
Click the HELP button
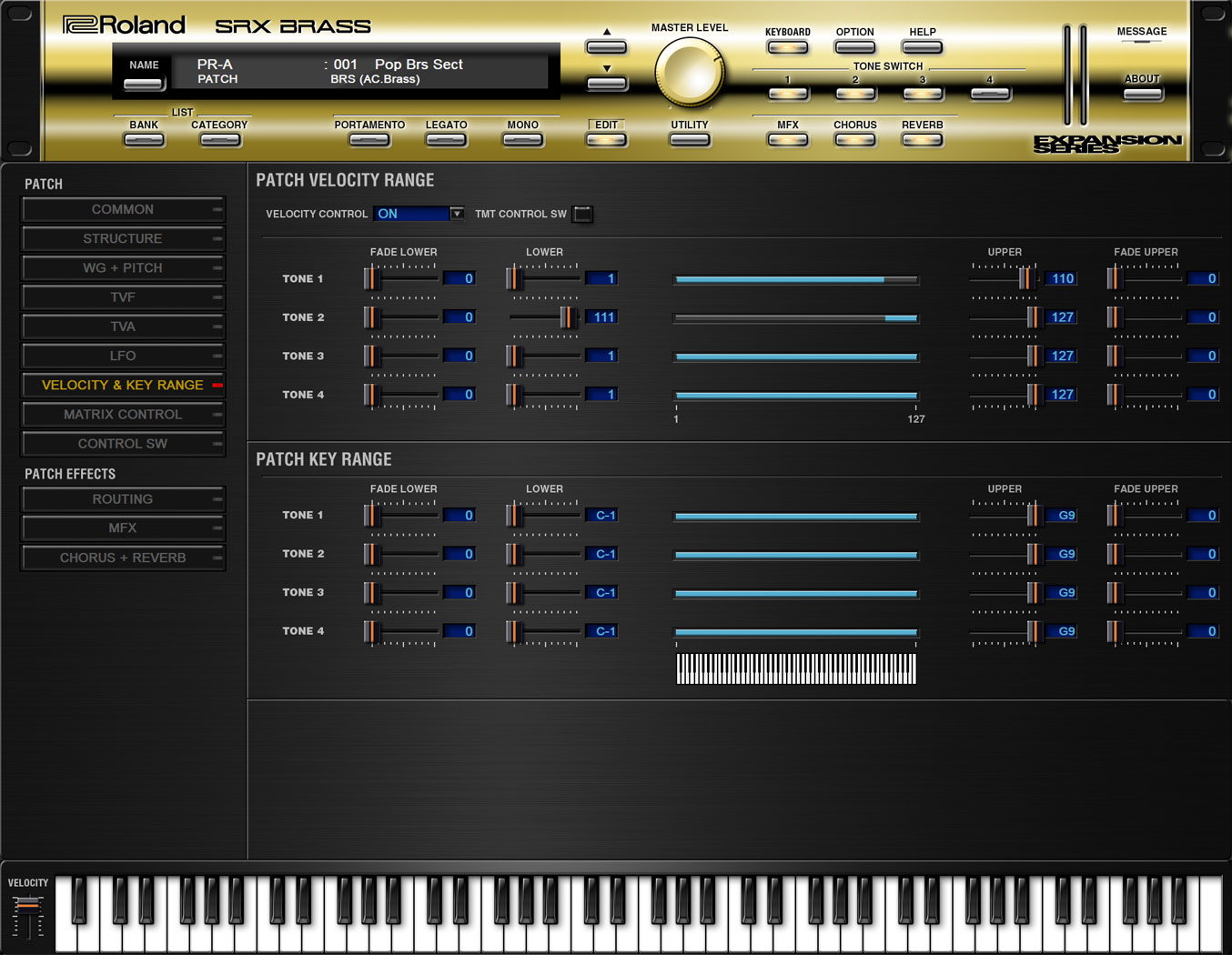(x=922, y=47)
